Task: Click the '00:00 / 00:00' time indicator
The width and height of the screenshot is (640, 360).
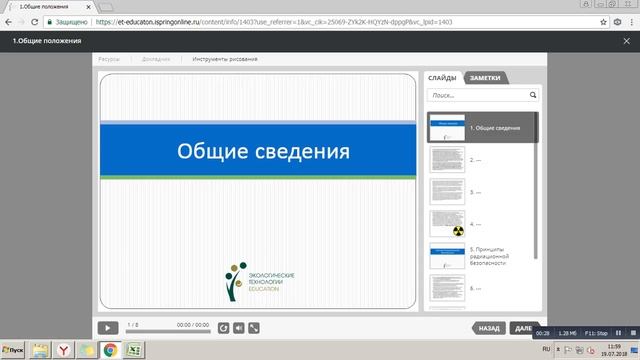Action: coord(193,325)
